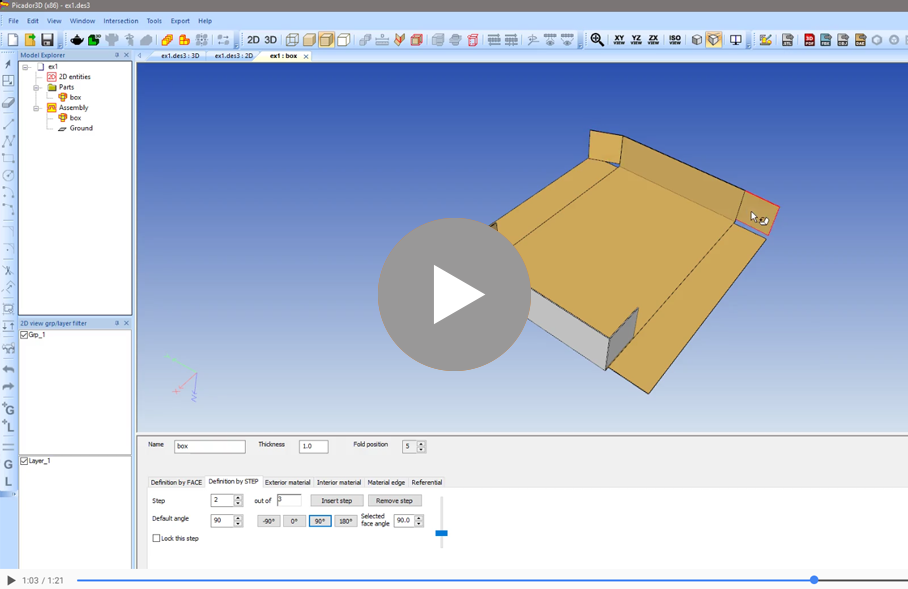Open the Edit menu
The image size is (908, 589).
[x=33, y=21]
